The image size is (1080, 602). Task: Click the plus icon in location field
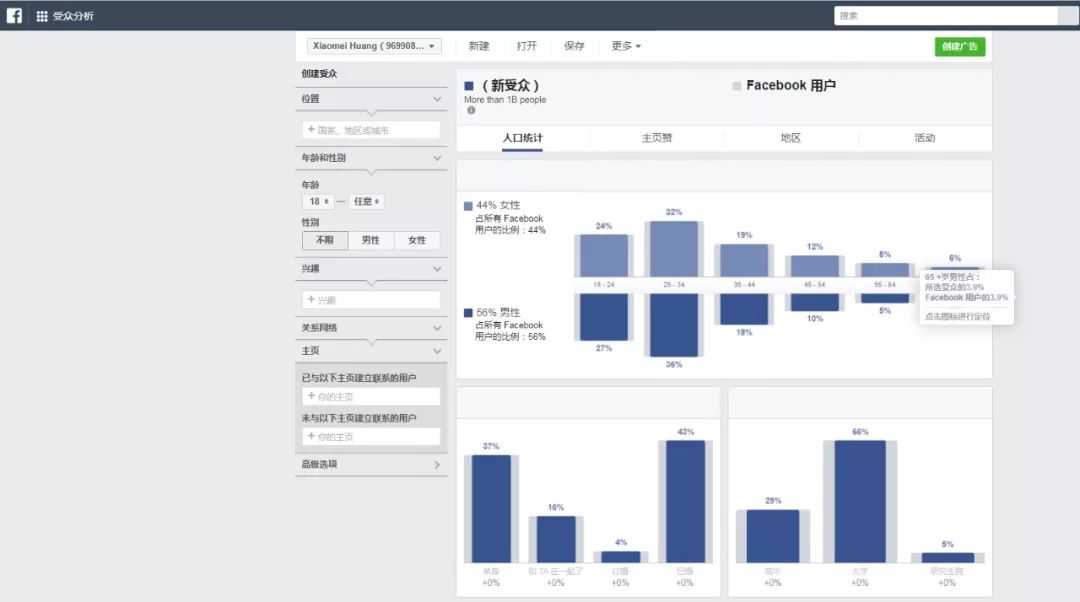coord(311,129)
